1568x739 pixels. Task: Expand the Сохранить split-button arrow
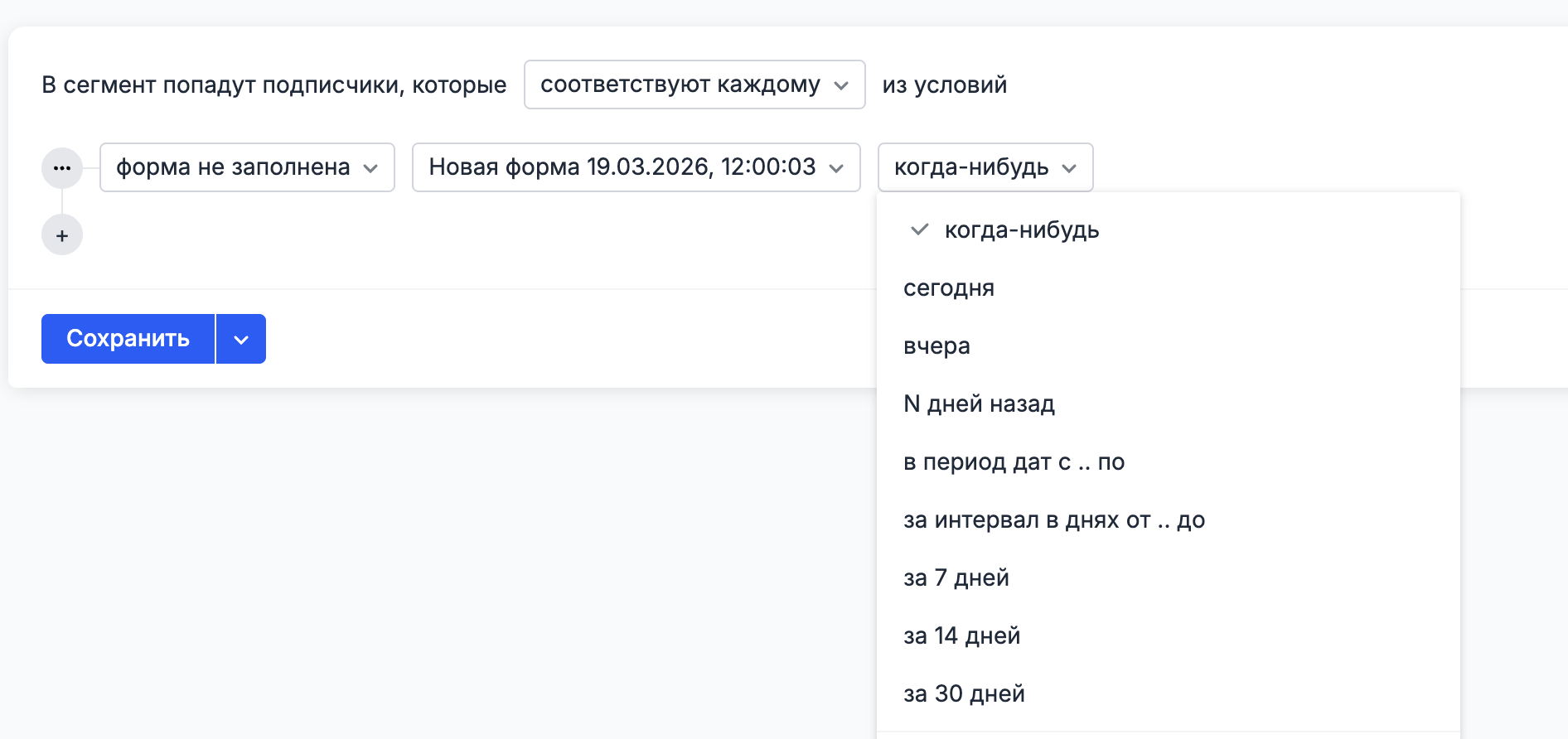pos(241,339)
